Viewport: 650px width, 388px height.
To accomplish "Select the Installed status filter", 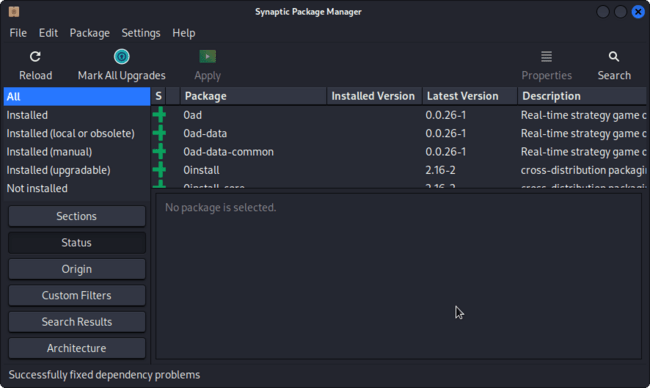I will click(77, 115).
